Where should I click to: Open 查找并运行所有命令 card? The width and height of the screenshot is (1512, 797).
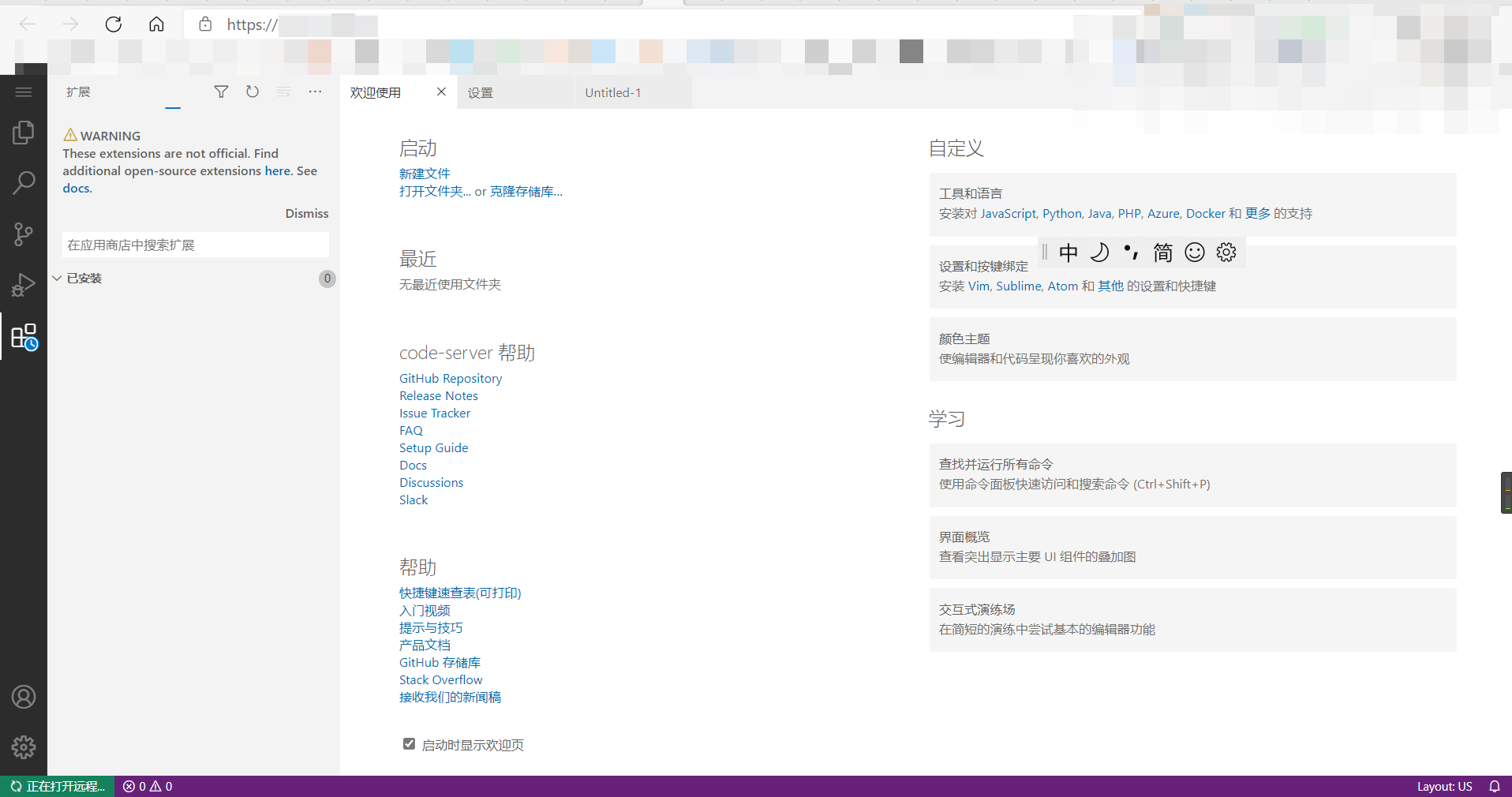(x=1193, y=475)
